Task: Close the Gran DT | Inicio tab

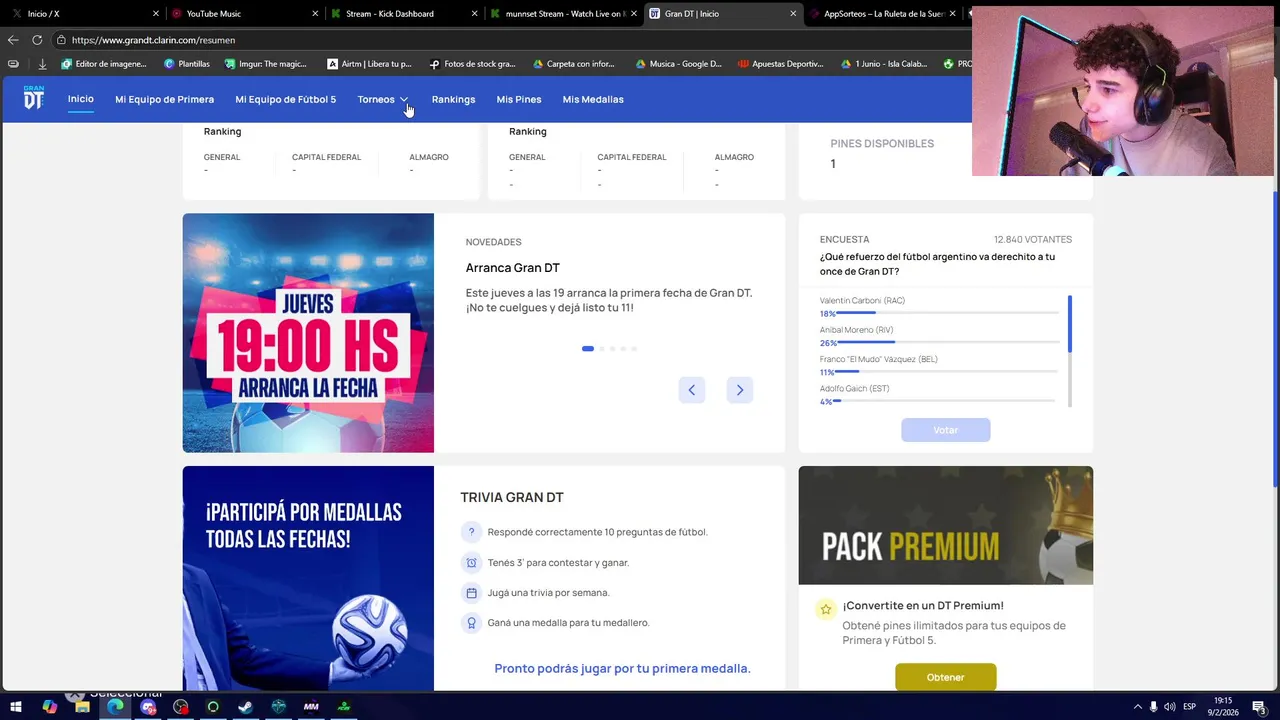Action: click(x=794, y=14)
